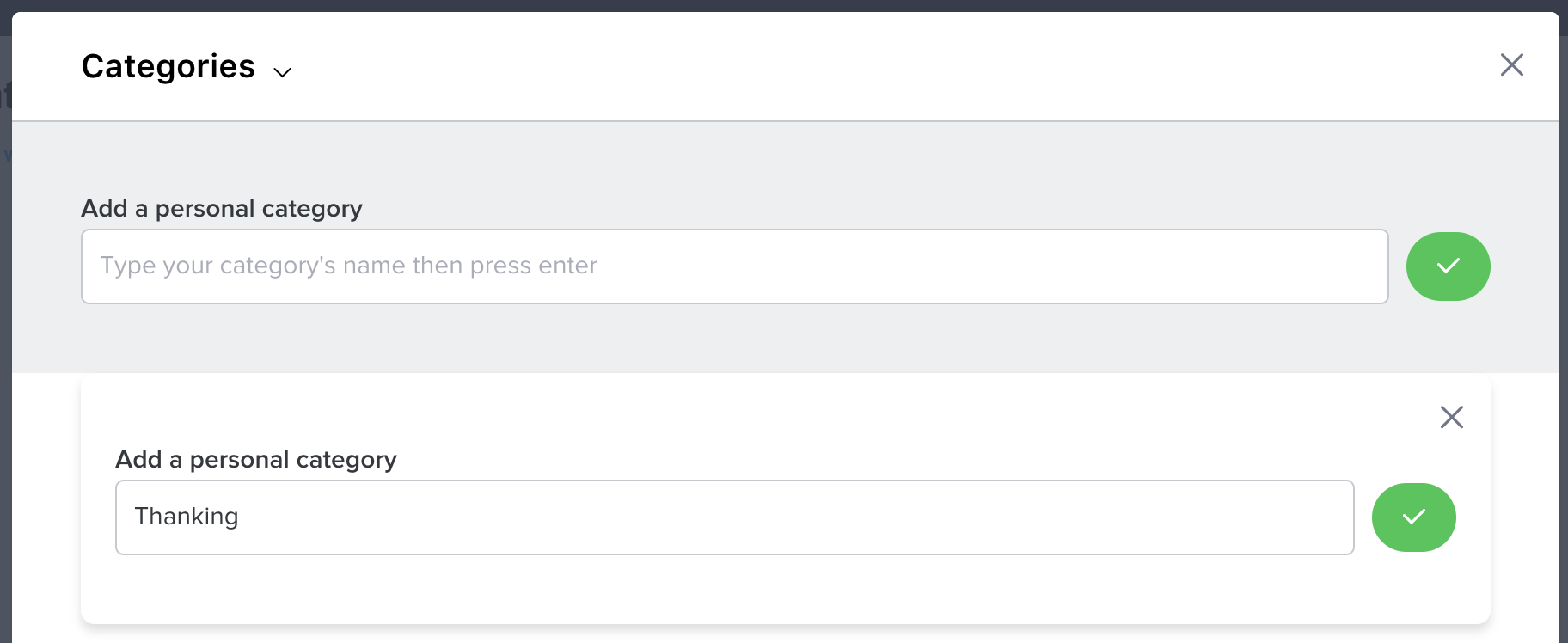Click the gray panel area below the top input

pos(774,340)
